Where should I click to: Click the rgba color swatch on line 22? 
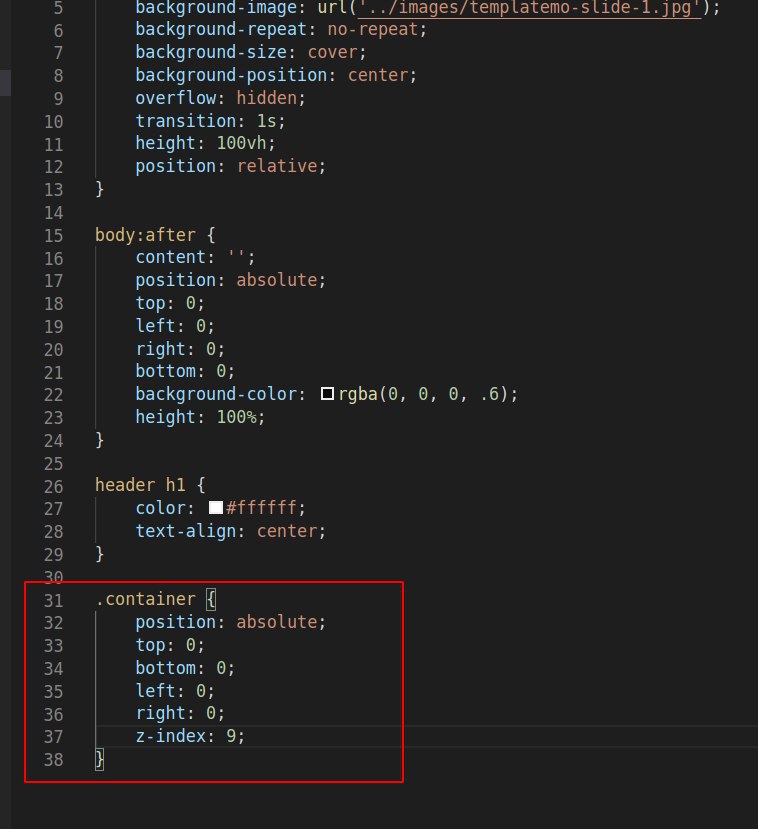point(327,394)
